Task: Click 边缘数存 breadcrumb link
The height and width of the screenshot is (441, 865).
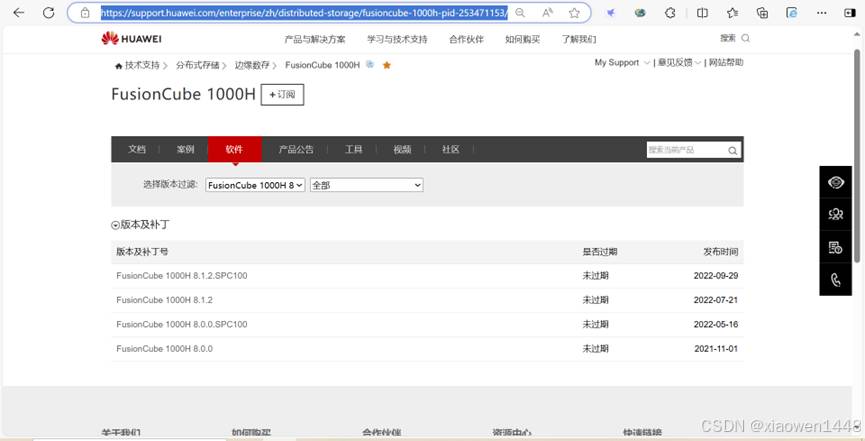Action: click(x=252, y=65)
